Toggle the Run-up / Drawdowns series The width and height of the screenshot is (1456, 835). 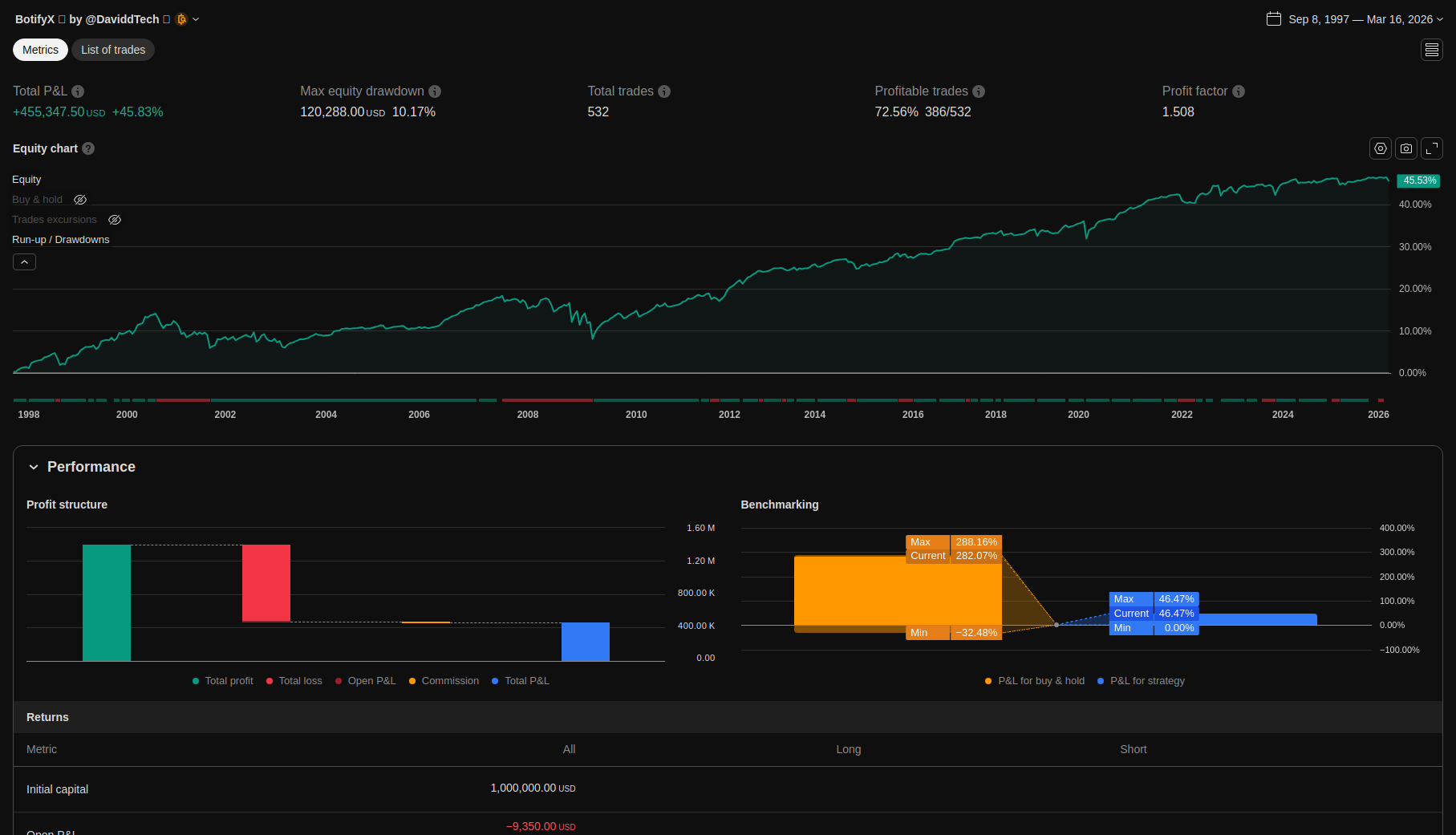(60, 240)
